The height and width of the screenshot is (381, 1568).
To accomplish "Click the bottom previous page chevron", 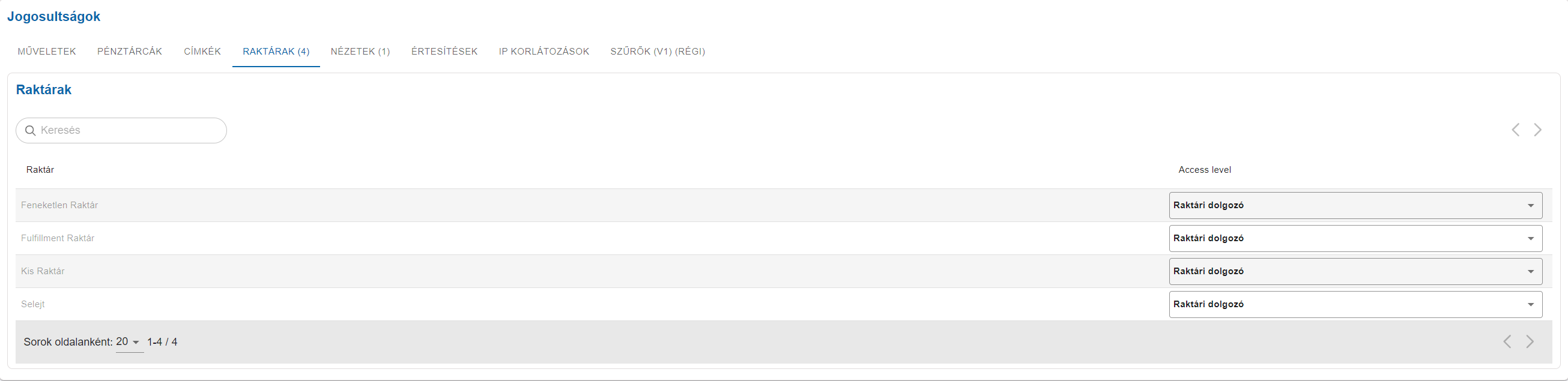I will (1507, 341).
